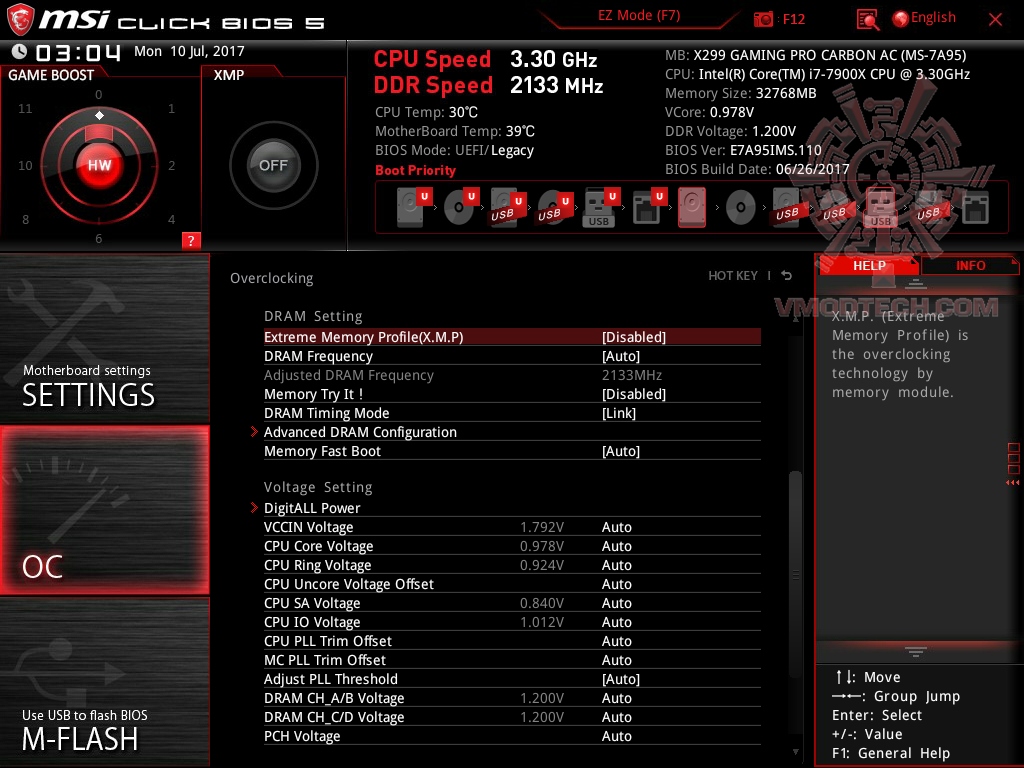The height and width of the screenshot is (768, 1024).
Task: Open the BIOS search icon
Action: pyautogui.click(x=867, y=20)
